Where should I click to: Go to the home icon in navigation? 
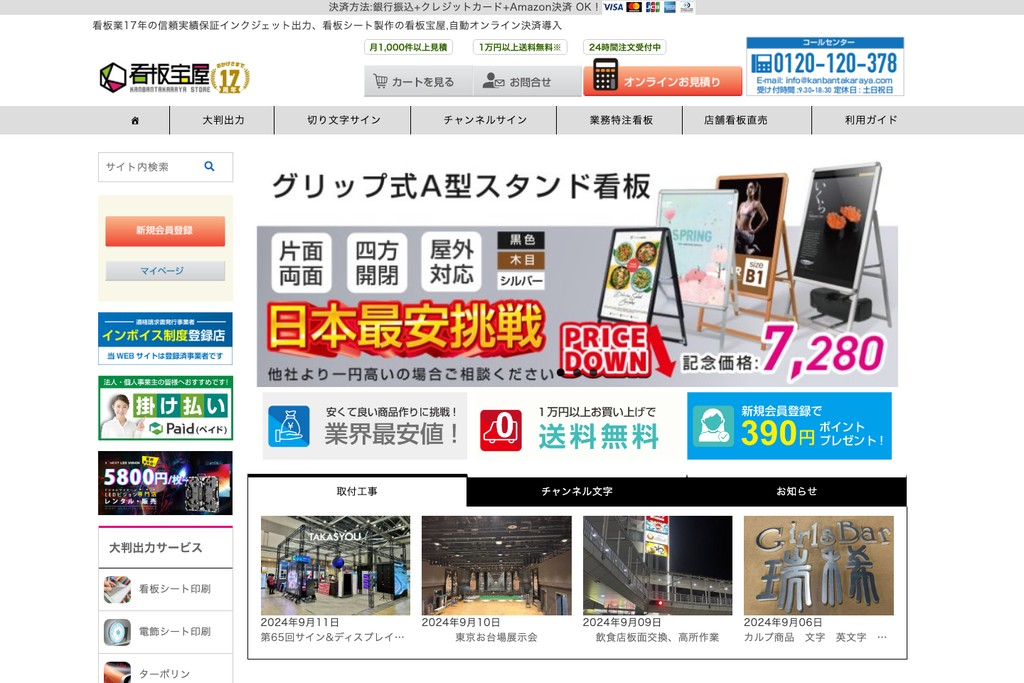click(x=135, y=121)
